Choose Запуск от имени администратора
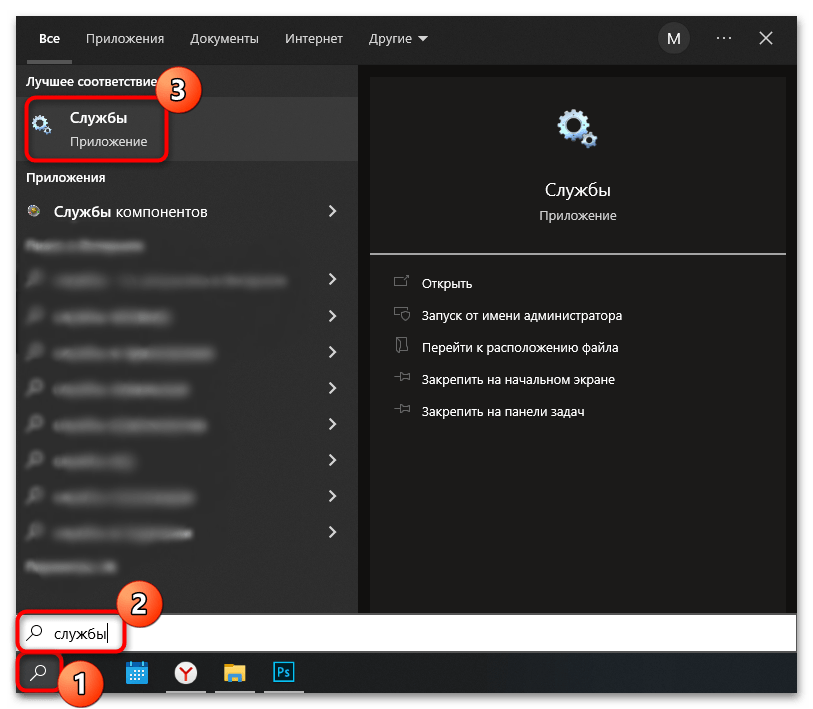Screen dimensions: 813x709 (x=521, y=315)
